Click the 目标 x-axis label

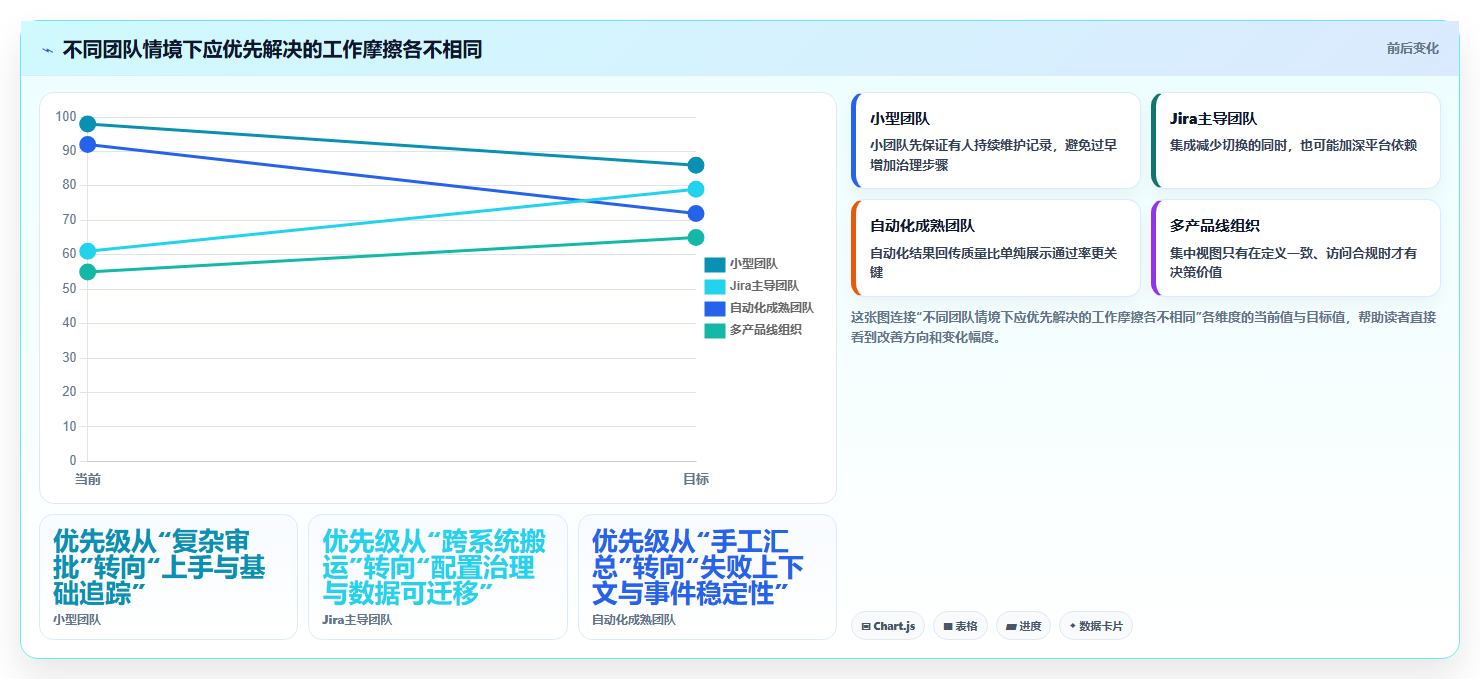tap(696, 480)
